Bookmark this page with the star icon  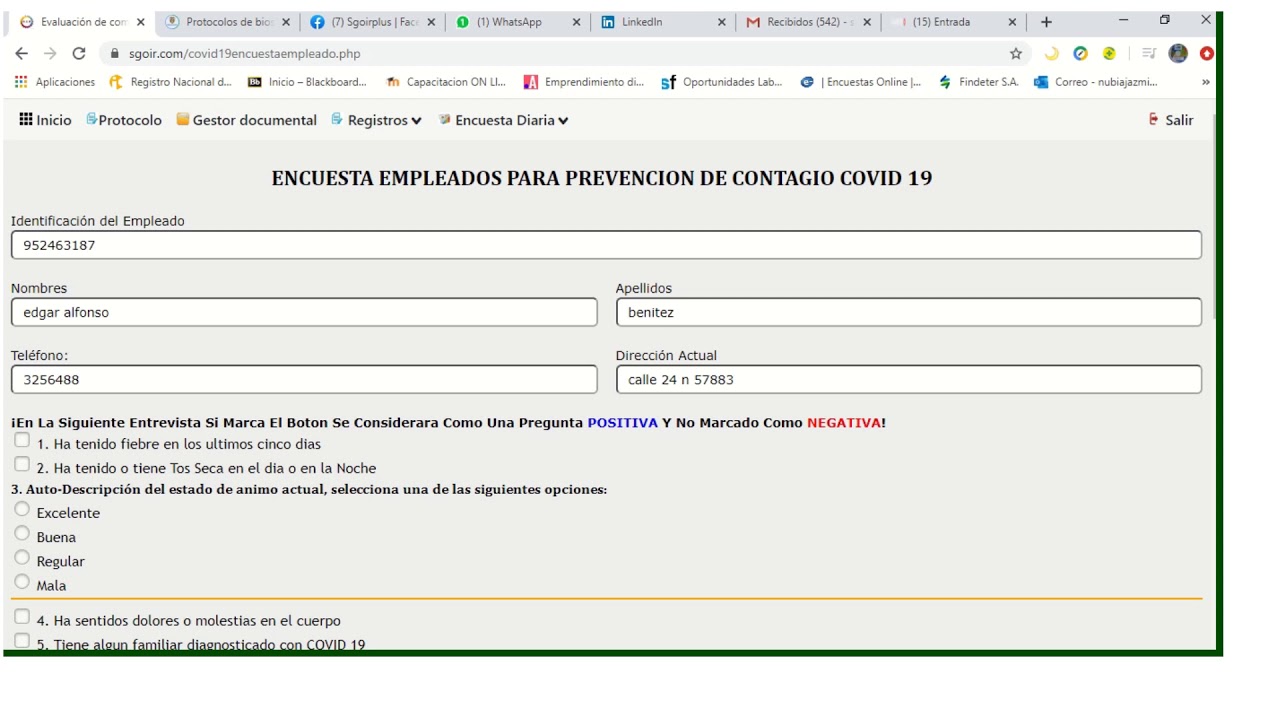1016,54
